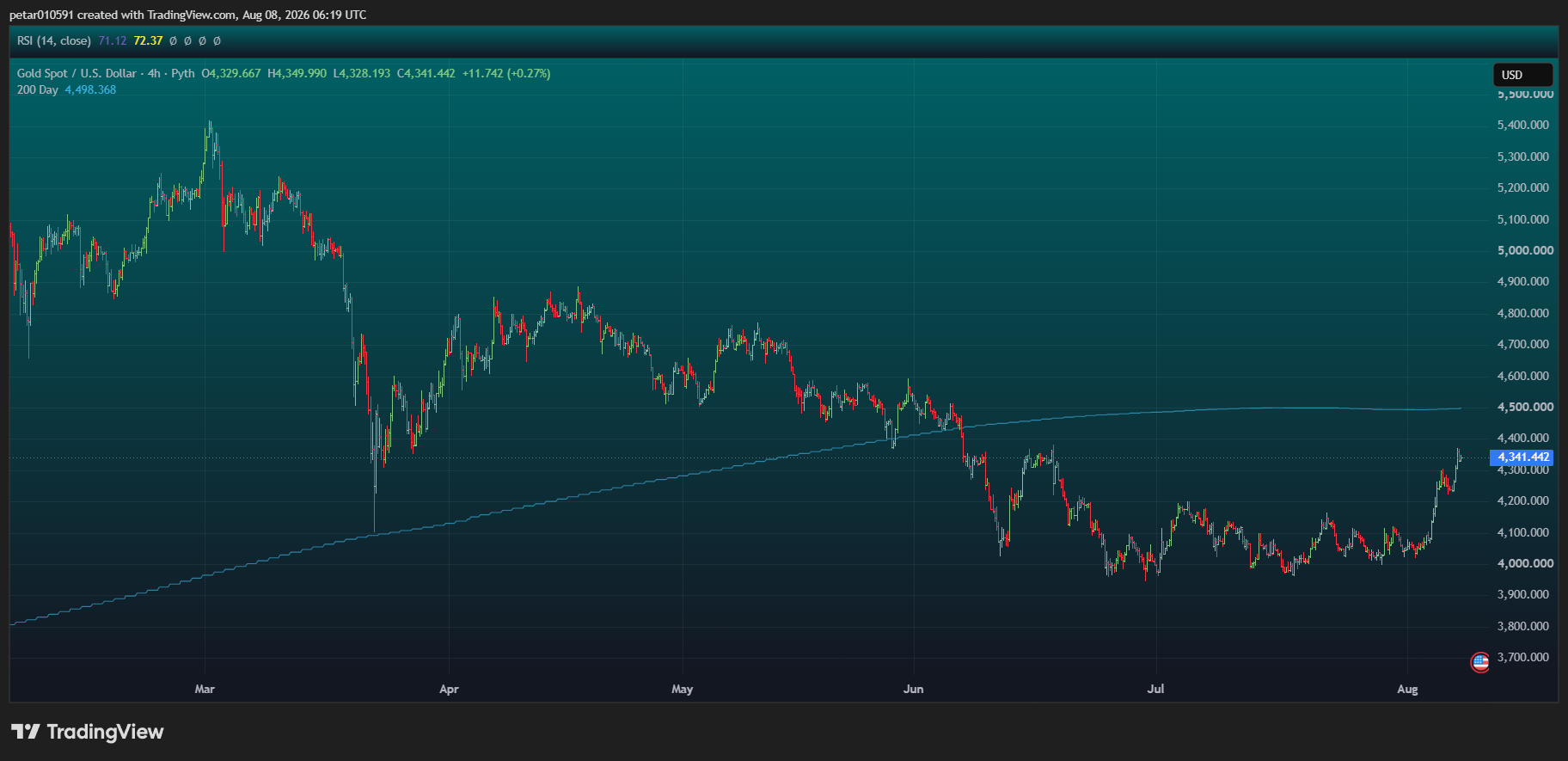This screenshot has height=761, width=1568.
Task: Click the 200 Day value 4,498.368
Action: click(90, 89)
